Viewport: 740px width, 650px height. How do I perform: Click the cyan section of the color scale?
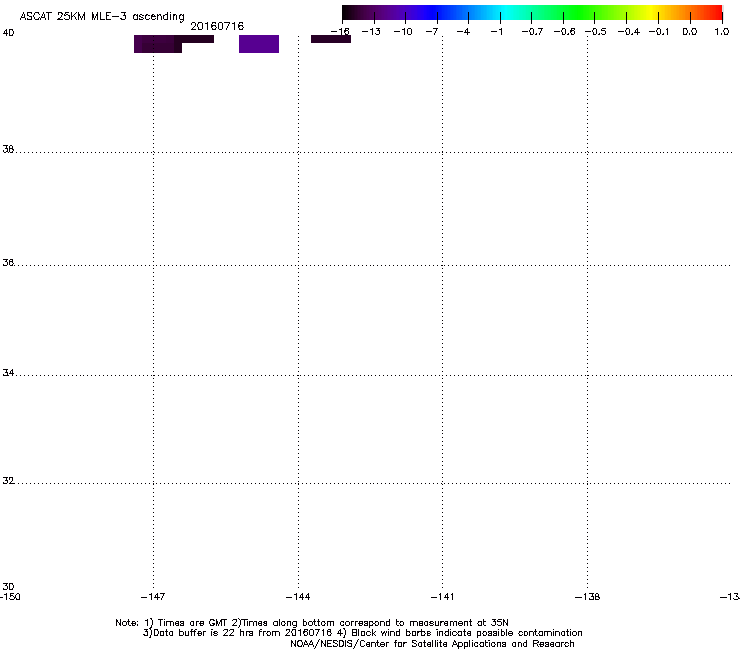[x=507, y=13]
